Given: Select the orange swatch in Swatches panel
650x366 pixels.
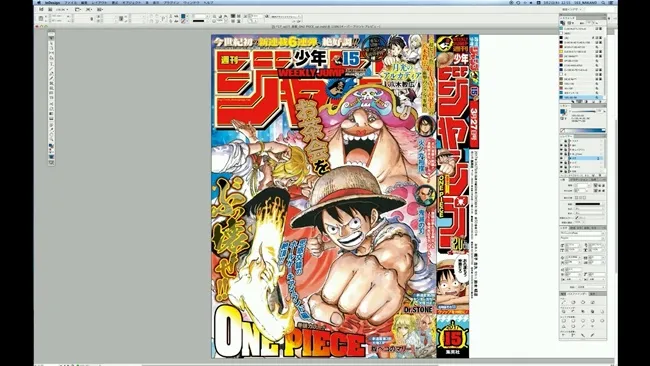Looking at the screenshot, I should click(561, 61).
